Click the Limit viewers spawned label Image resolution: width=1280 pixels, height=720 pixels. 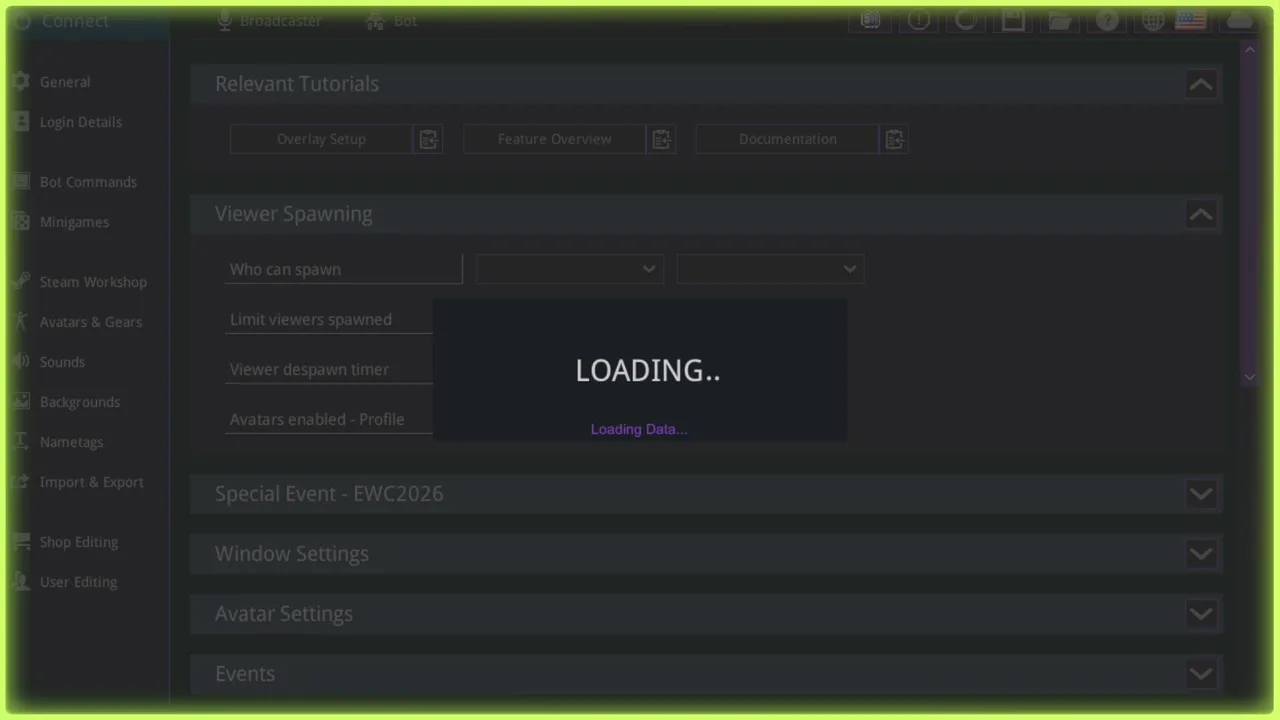pos(311,319)
